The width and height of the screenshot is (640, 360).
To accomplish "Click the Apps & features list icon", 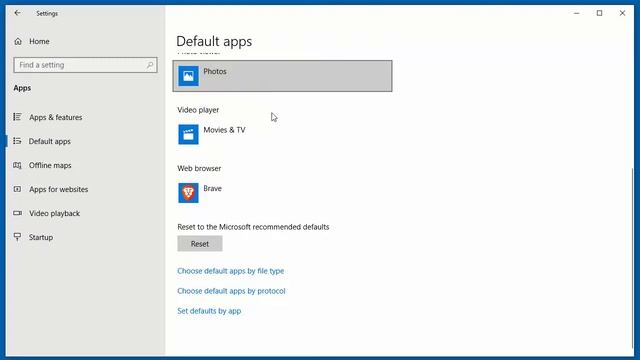I will tap(17, 117).
